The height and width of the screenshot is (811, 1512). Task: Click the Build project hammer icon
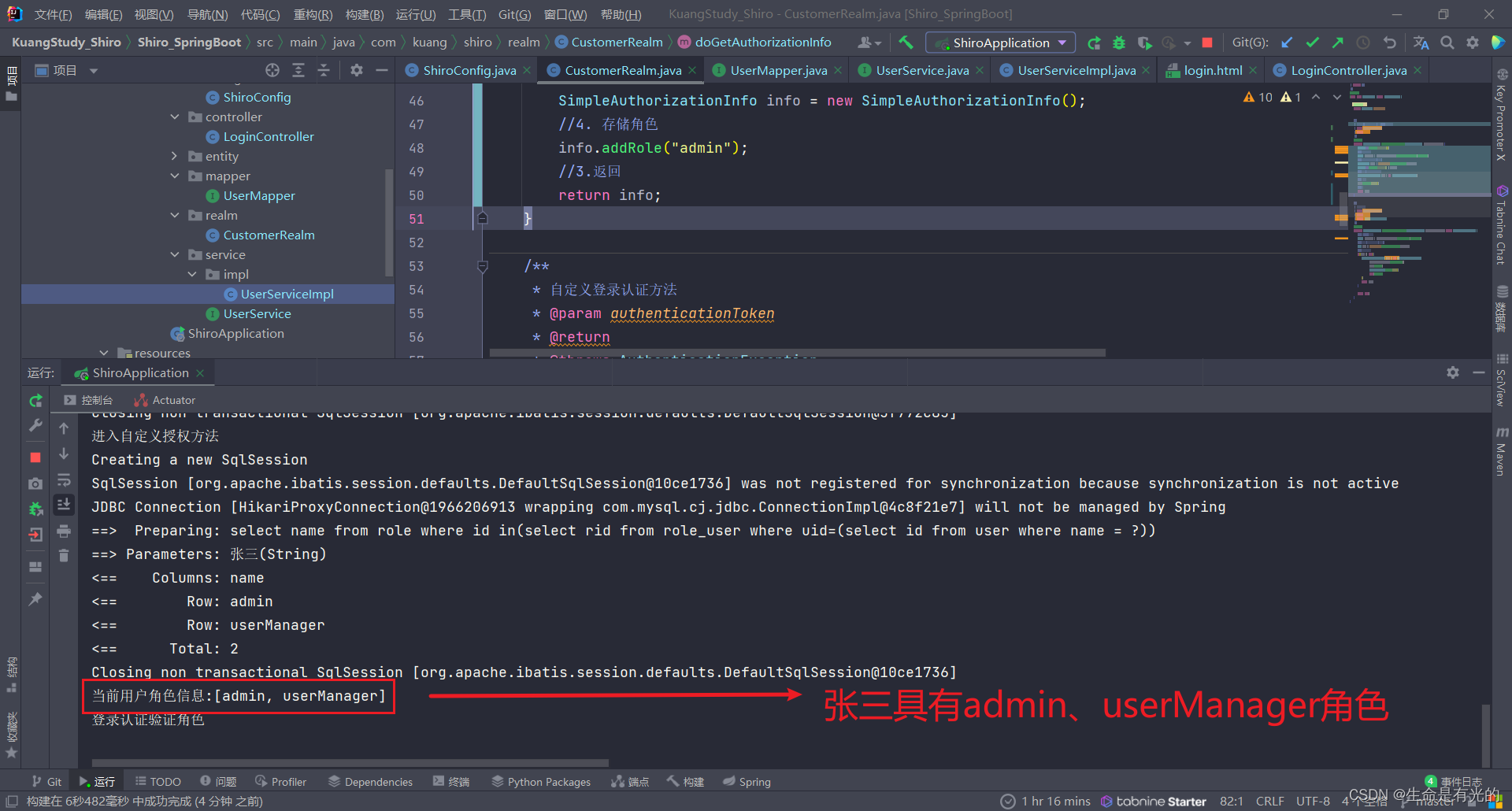coord(906,43)
